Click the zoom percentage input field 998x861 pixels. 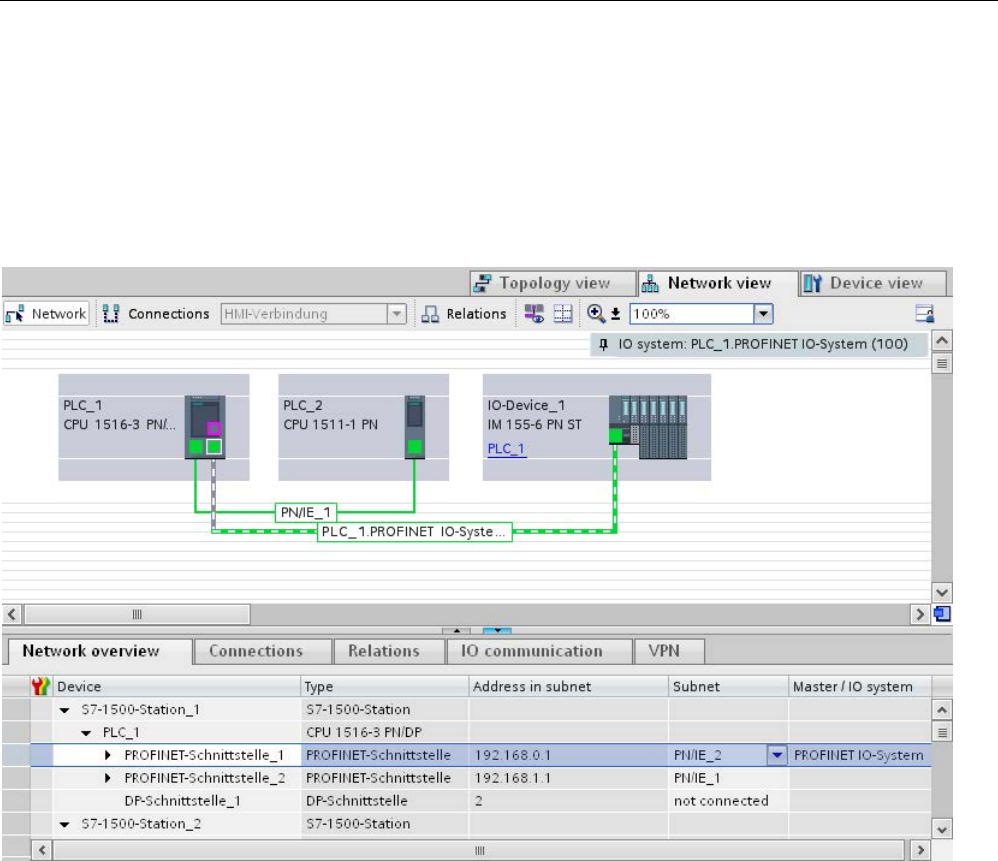[x=692, y=314]
